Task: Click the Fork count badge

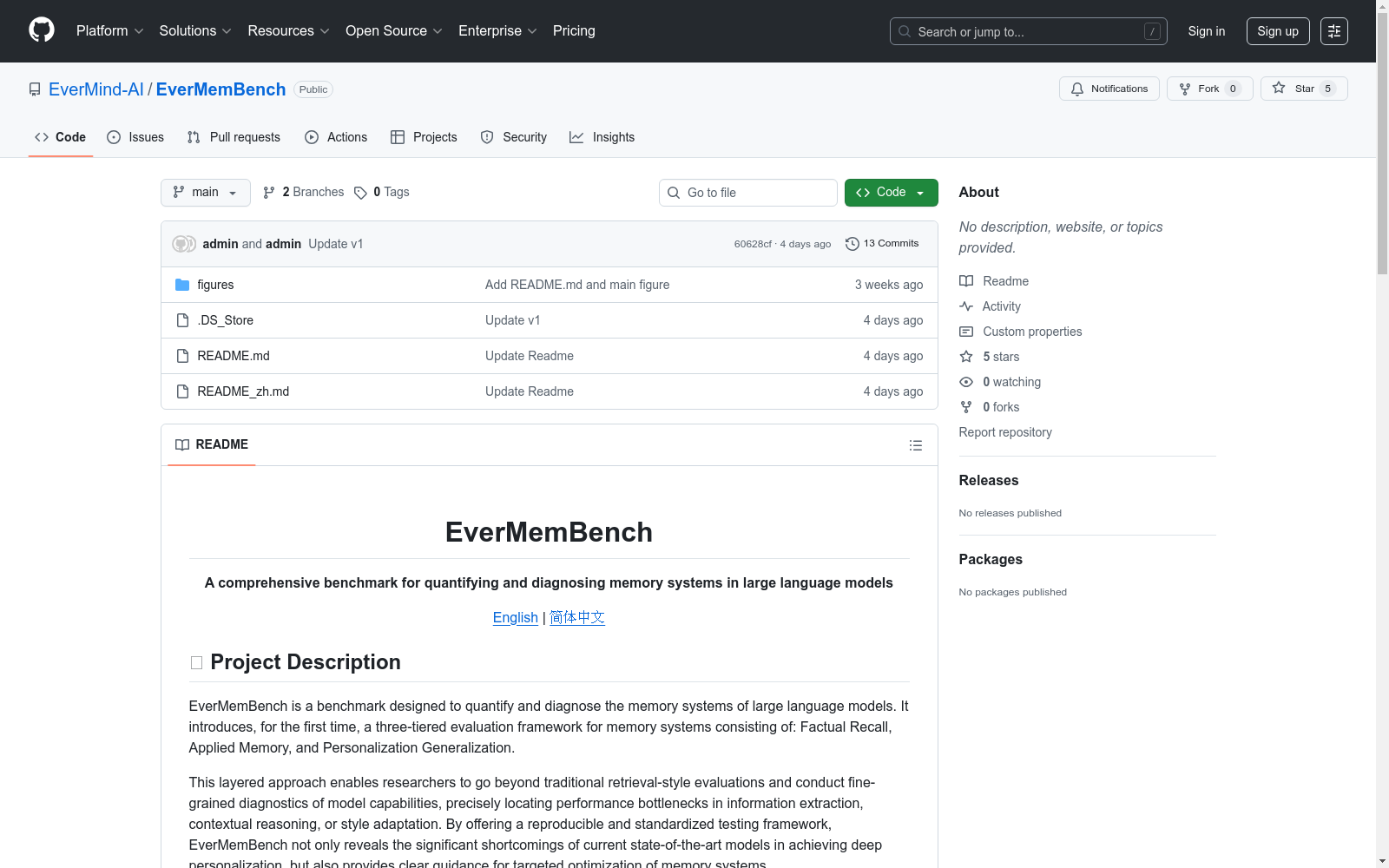Action: 1233,89
